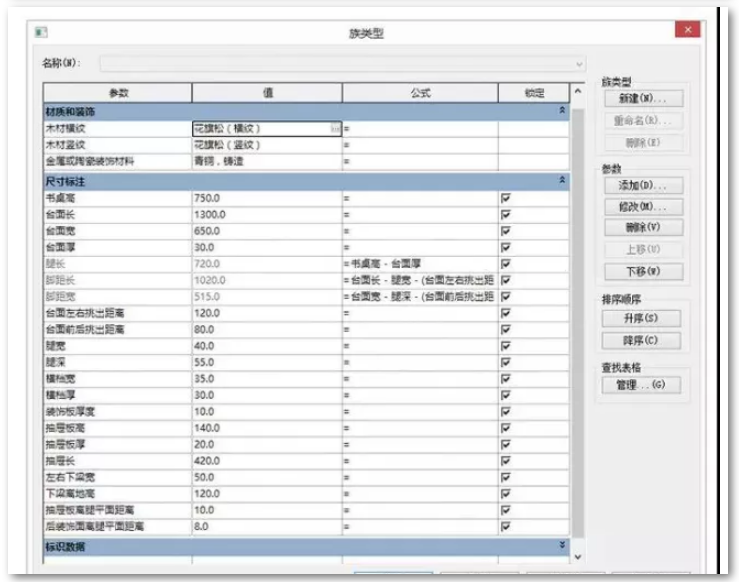
Task: Click the formula cell of 脚距长 row
Action: 420,280
